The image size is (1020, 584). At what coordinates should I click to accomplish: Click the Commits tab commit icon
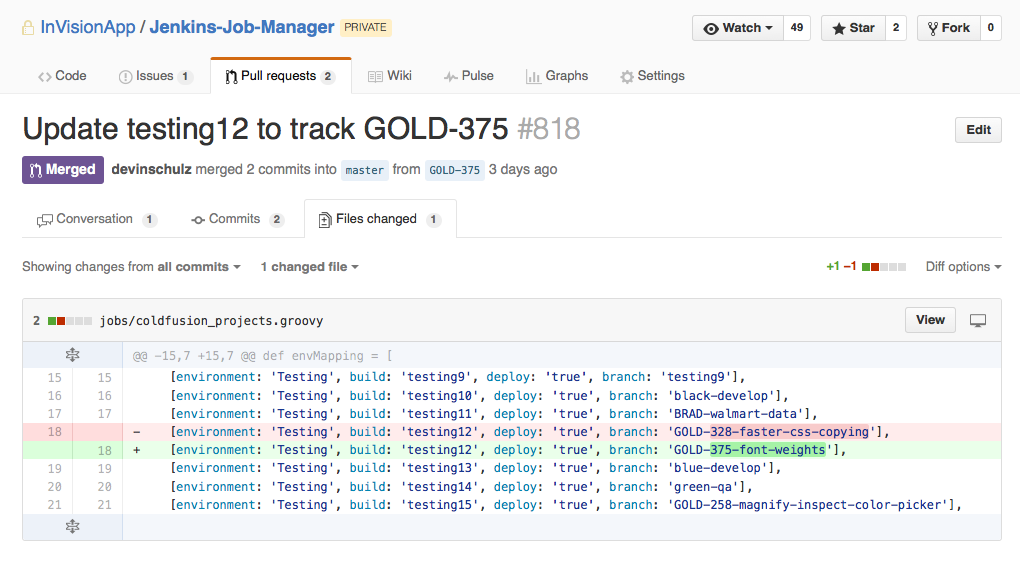coord(198,220)
